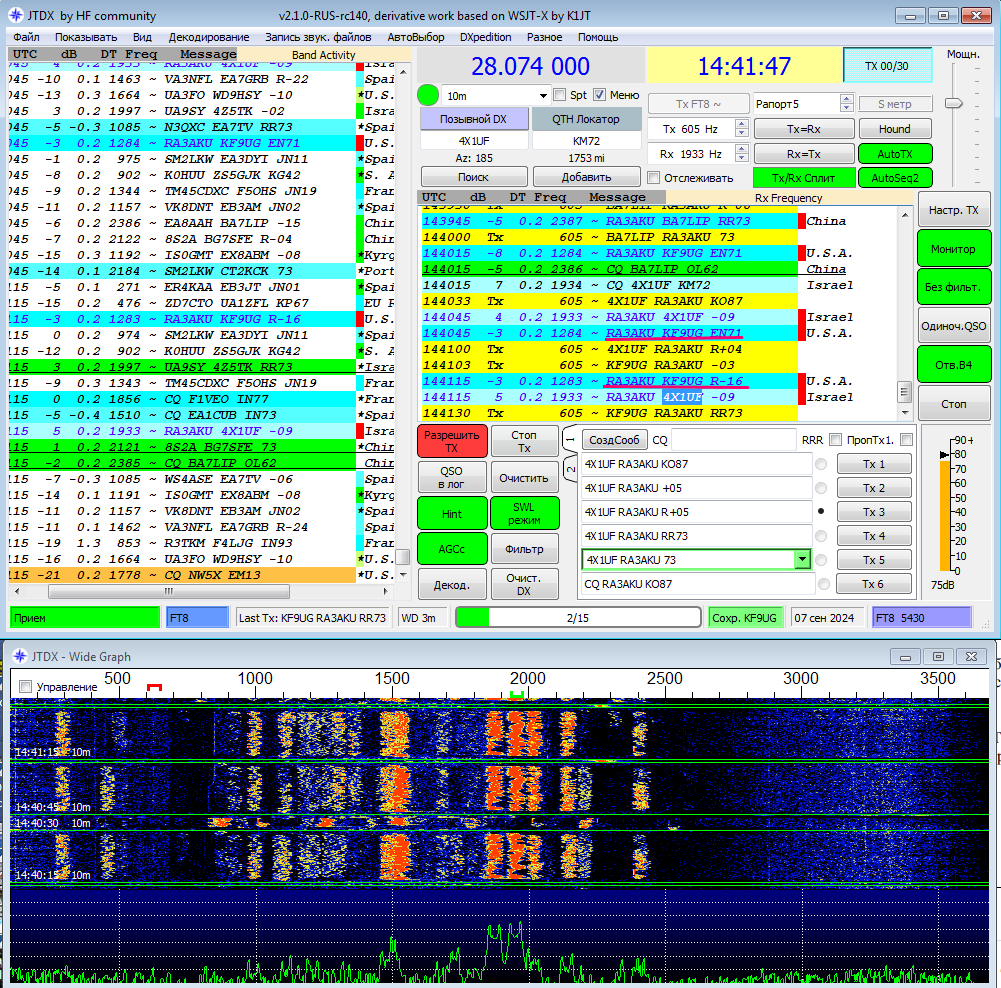
Task: Toggle the RRR checkbox
Action: (834, 440)
